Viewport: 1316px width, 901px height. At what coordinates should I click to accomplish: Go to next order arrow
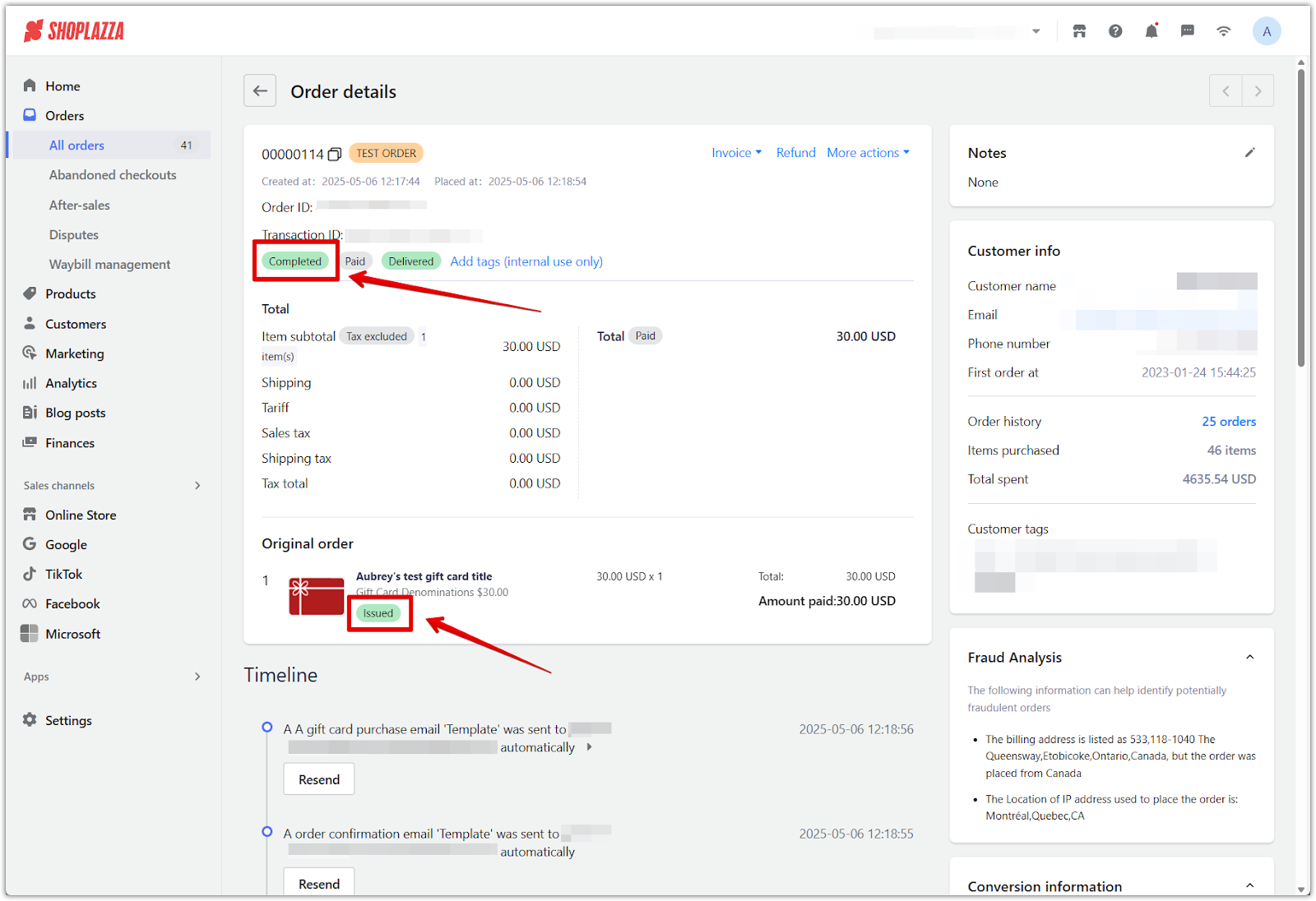tap(1258, 90)
